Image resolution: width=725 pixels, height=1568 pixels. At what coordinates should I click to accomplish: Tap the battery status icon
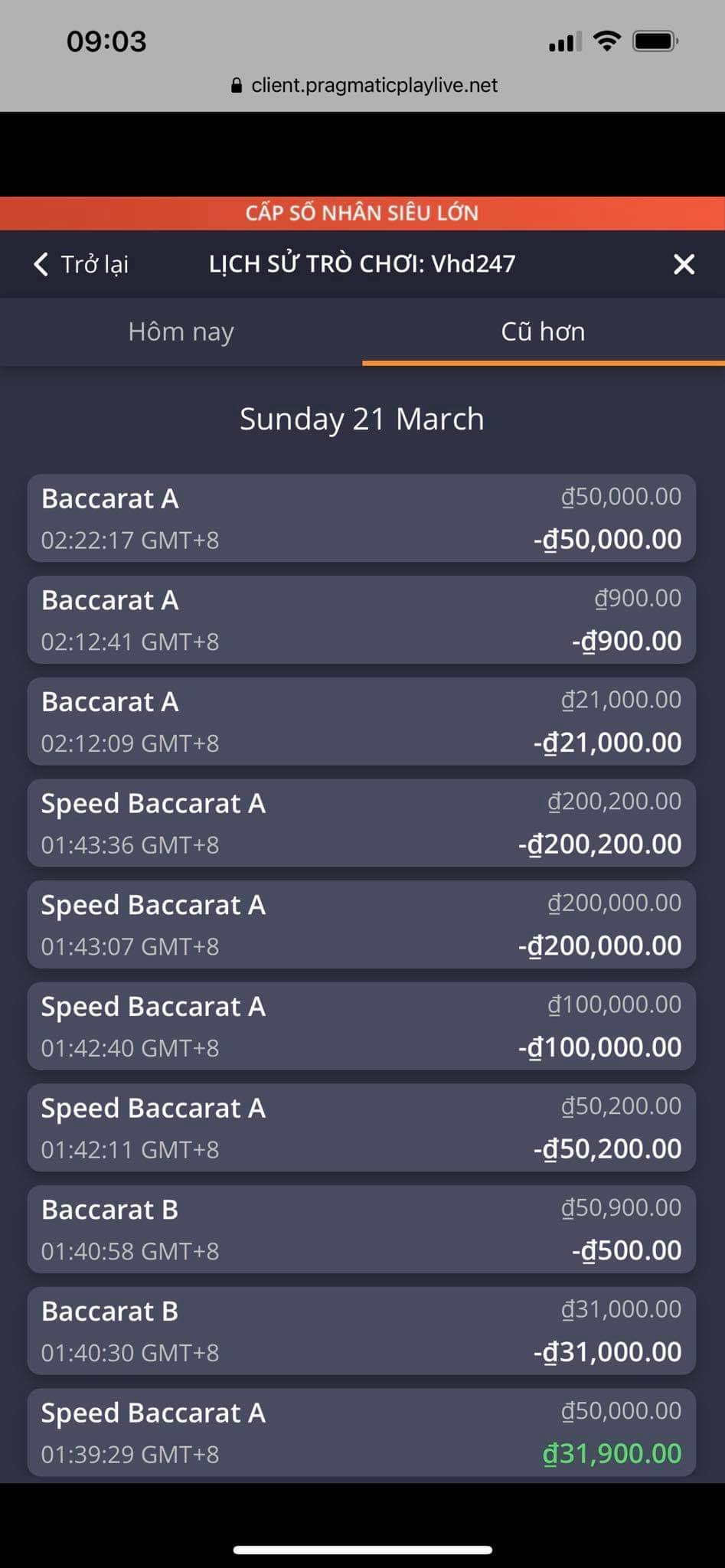click(x=655, y=41)
